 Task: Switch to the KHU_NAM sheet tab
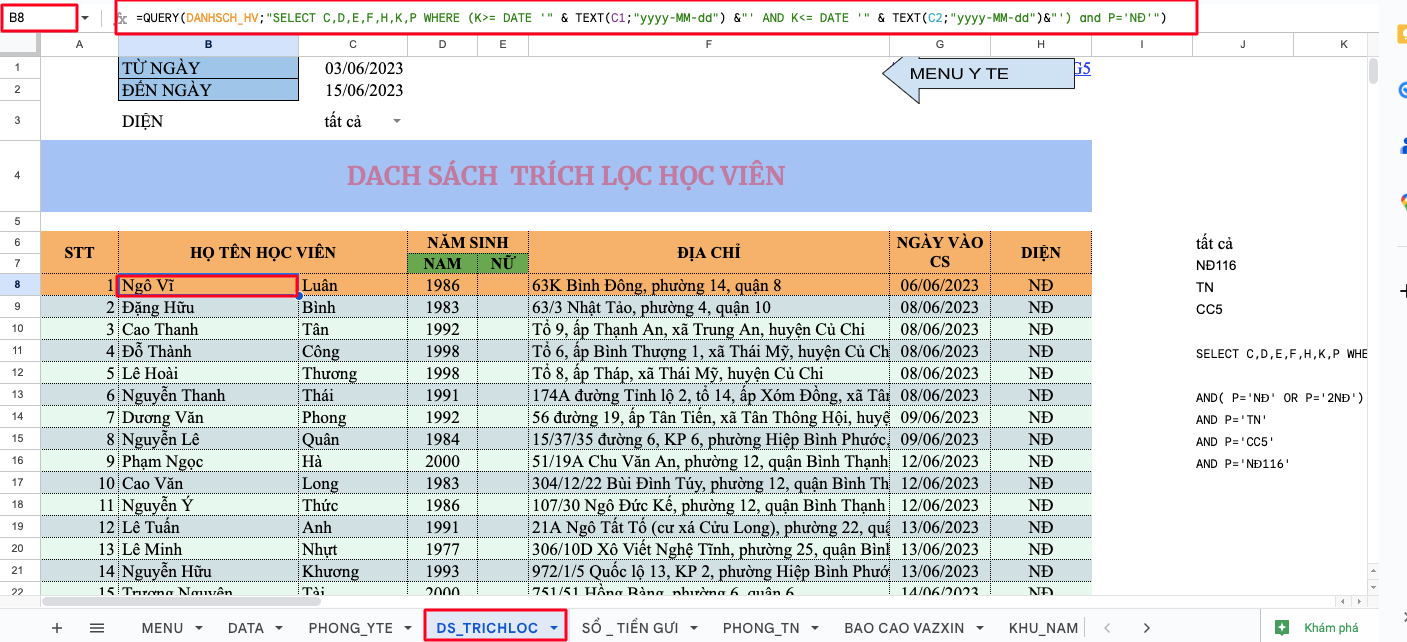click(x=1043, y=628)
